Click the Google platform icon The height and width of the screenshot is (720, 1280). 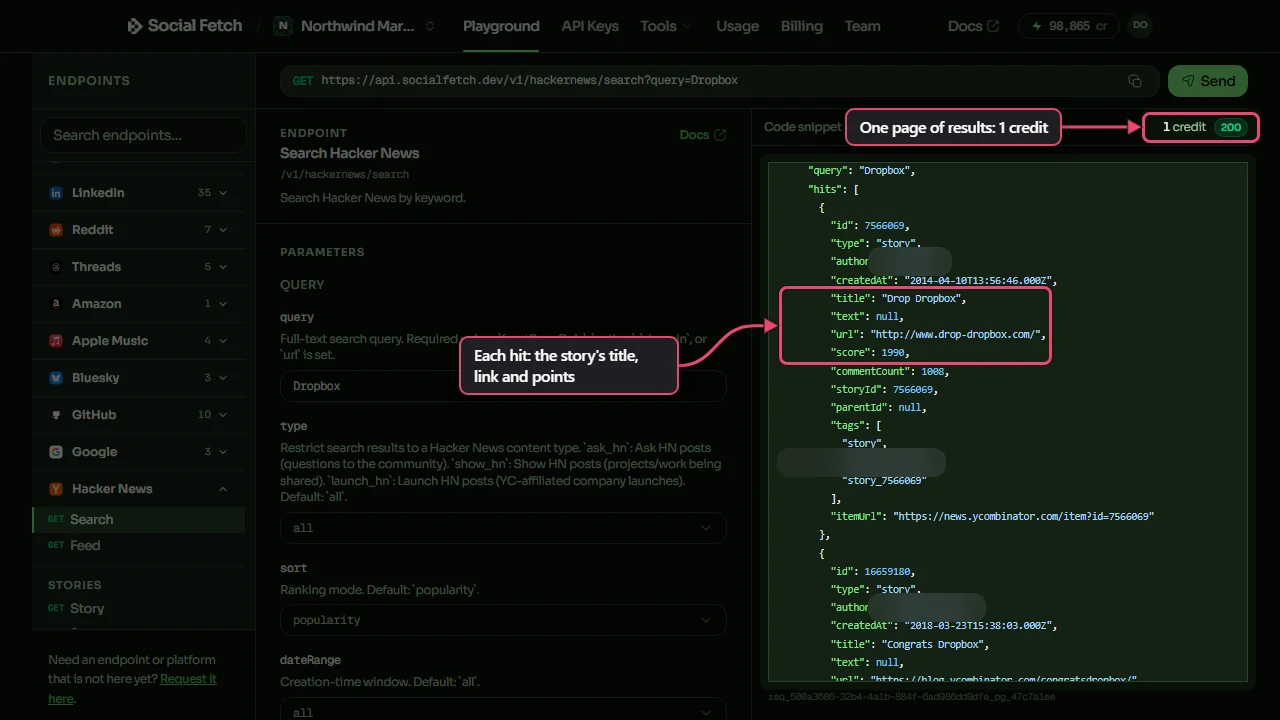56,452
